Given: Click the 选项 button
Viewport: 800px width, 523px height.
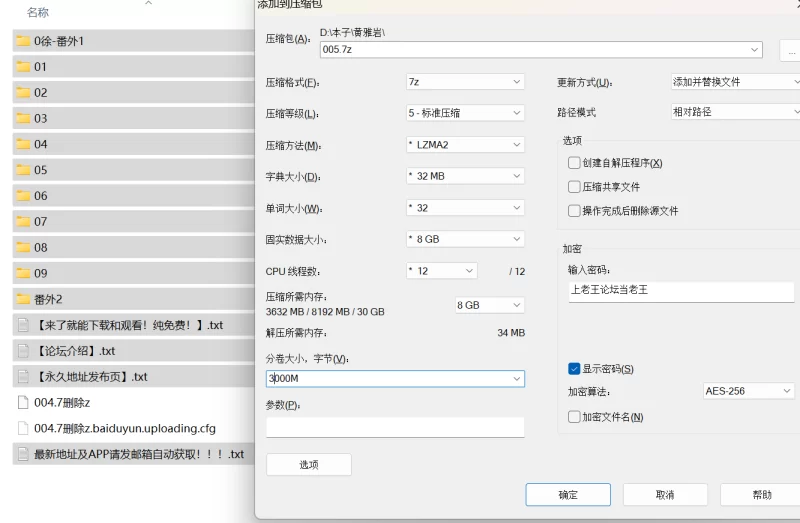Looking at the screenshot, I should pyautogui.click(x=309, y=464).
